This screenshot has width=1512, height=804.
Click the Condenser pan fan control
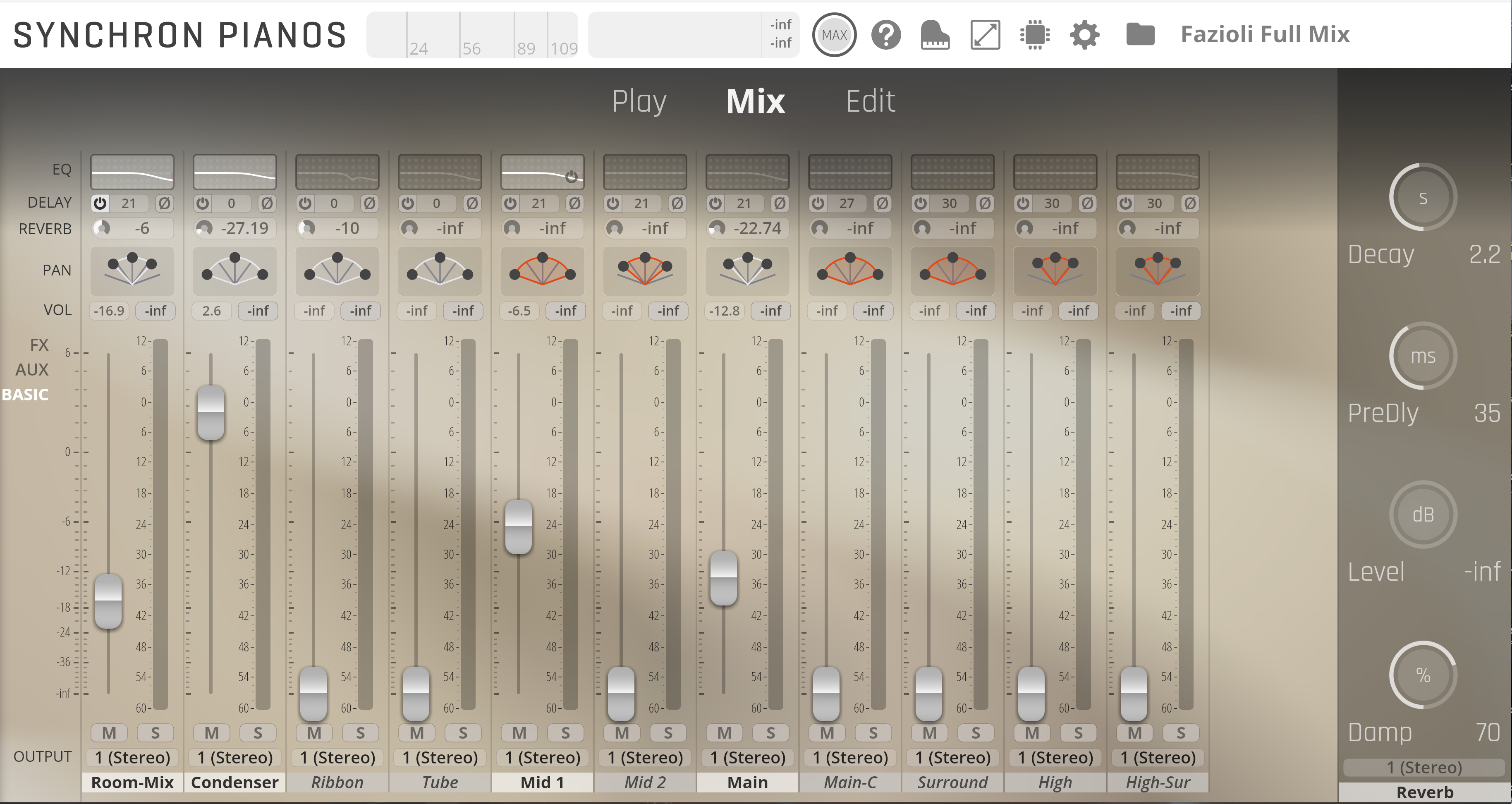point(235,270)
